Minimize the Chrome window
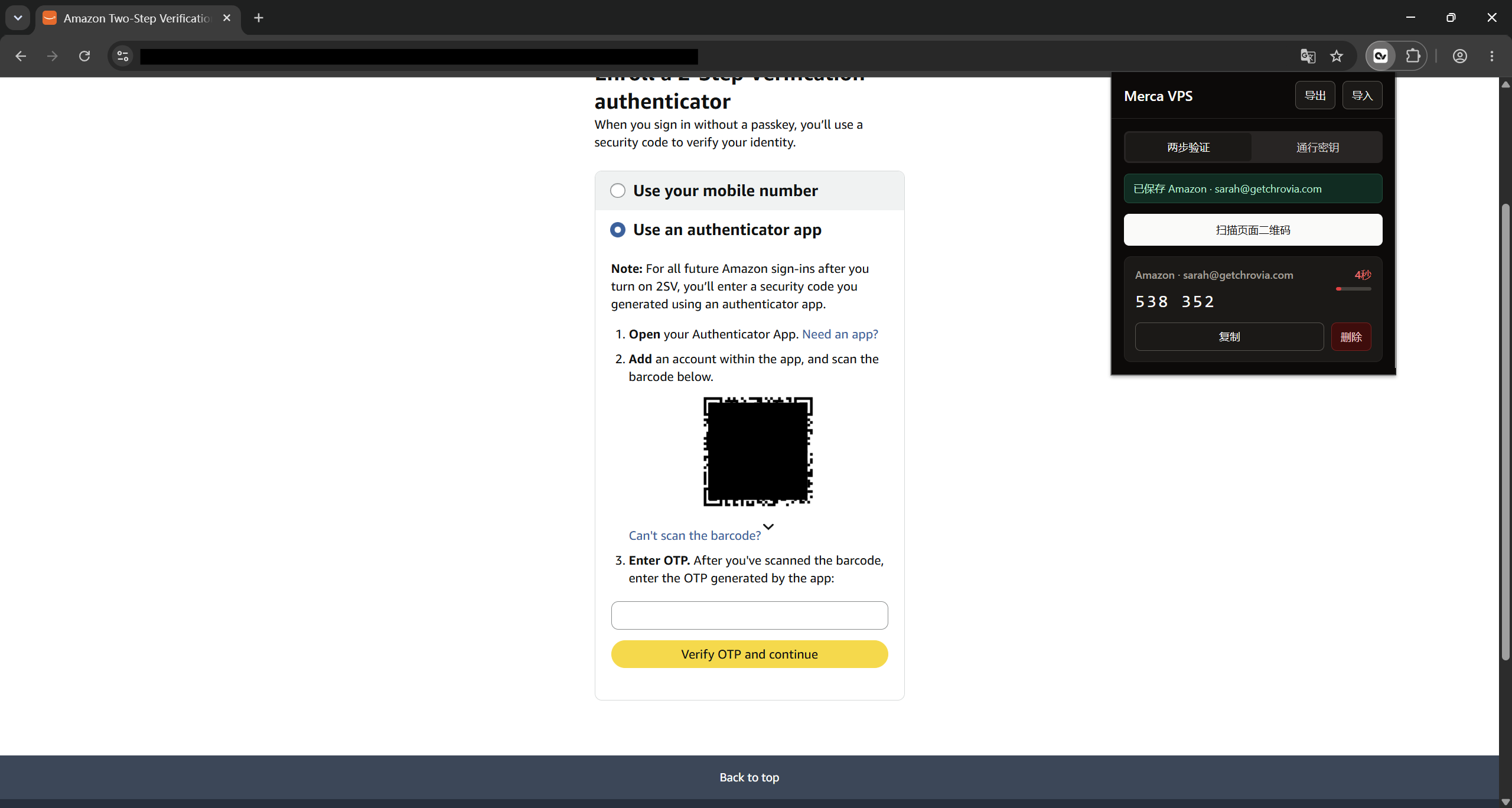1512x808 pixels. 1410,18
